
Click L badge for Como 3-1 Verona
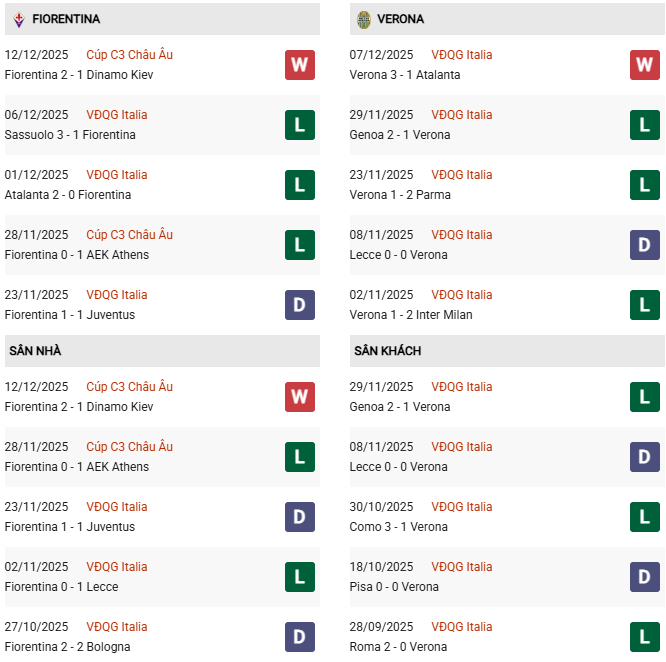point(645,517)
